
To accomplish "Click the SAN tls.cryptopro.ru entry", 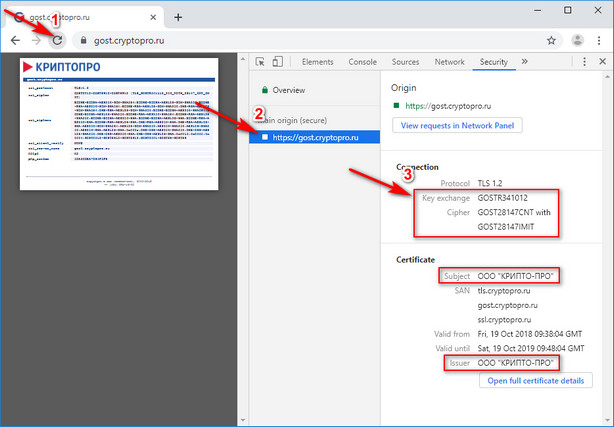I will (x=504, y=291).
